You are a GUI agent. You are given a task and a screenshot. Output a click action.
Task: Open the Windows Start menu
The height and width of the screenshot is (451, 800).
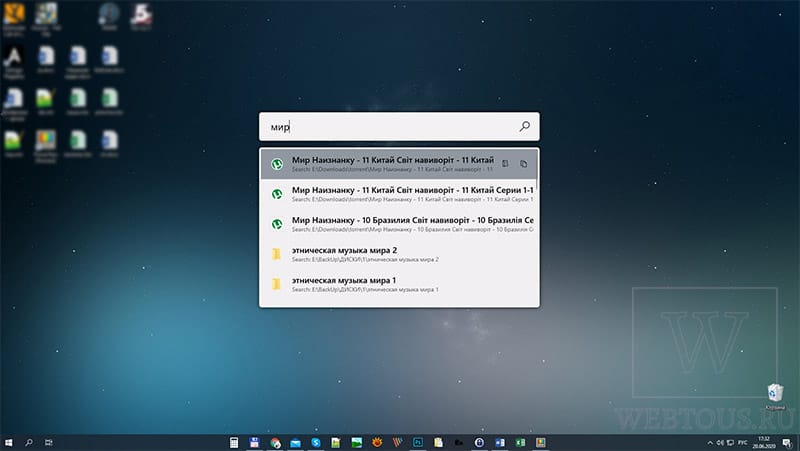point(8,442)
